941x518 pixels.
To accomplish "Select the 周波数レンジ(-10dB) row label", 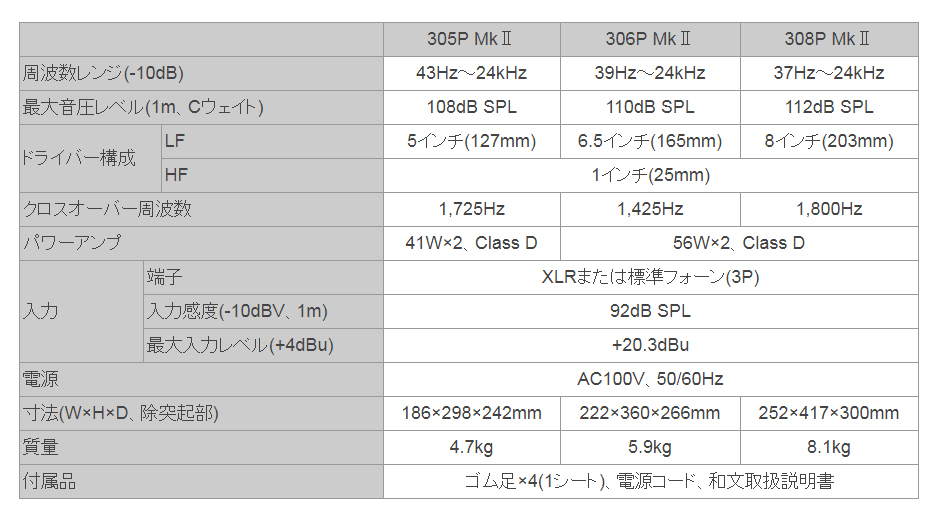I will [x=202, y=74].
